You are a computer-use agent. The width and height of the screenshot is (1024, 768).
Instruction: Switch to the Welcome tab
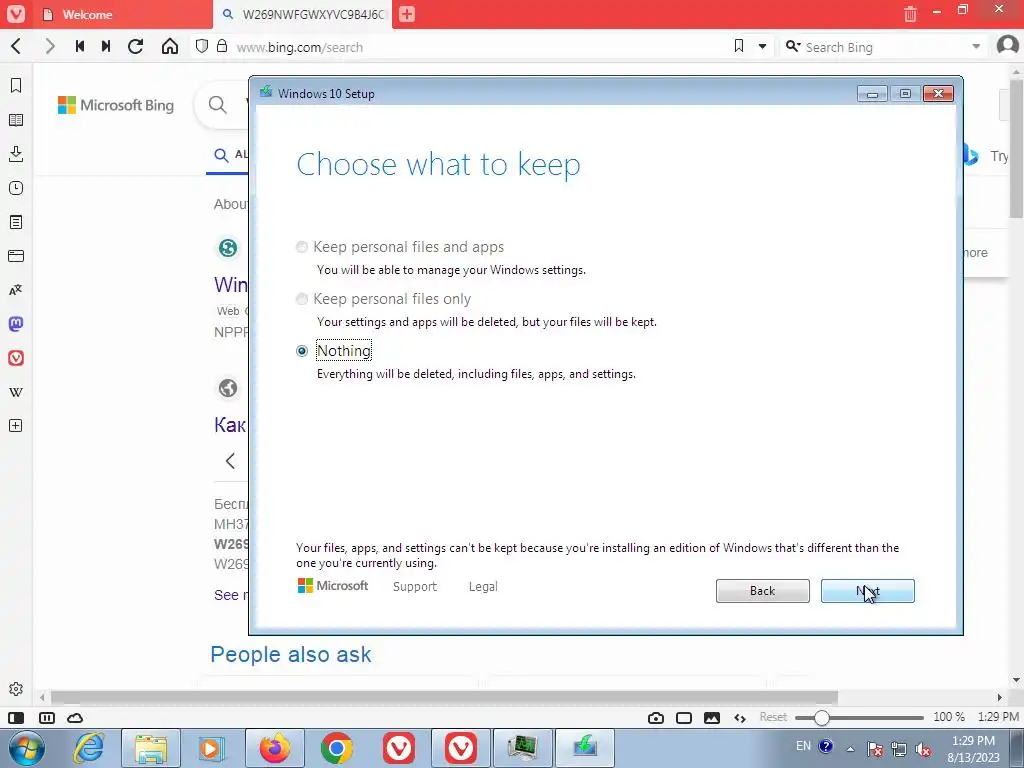[122, 14]
